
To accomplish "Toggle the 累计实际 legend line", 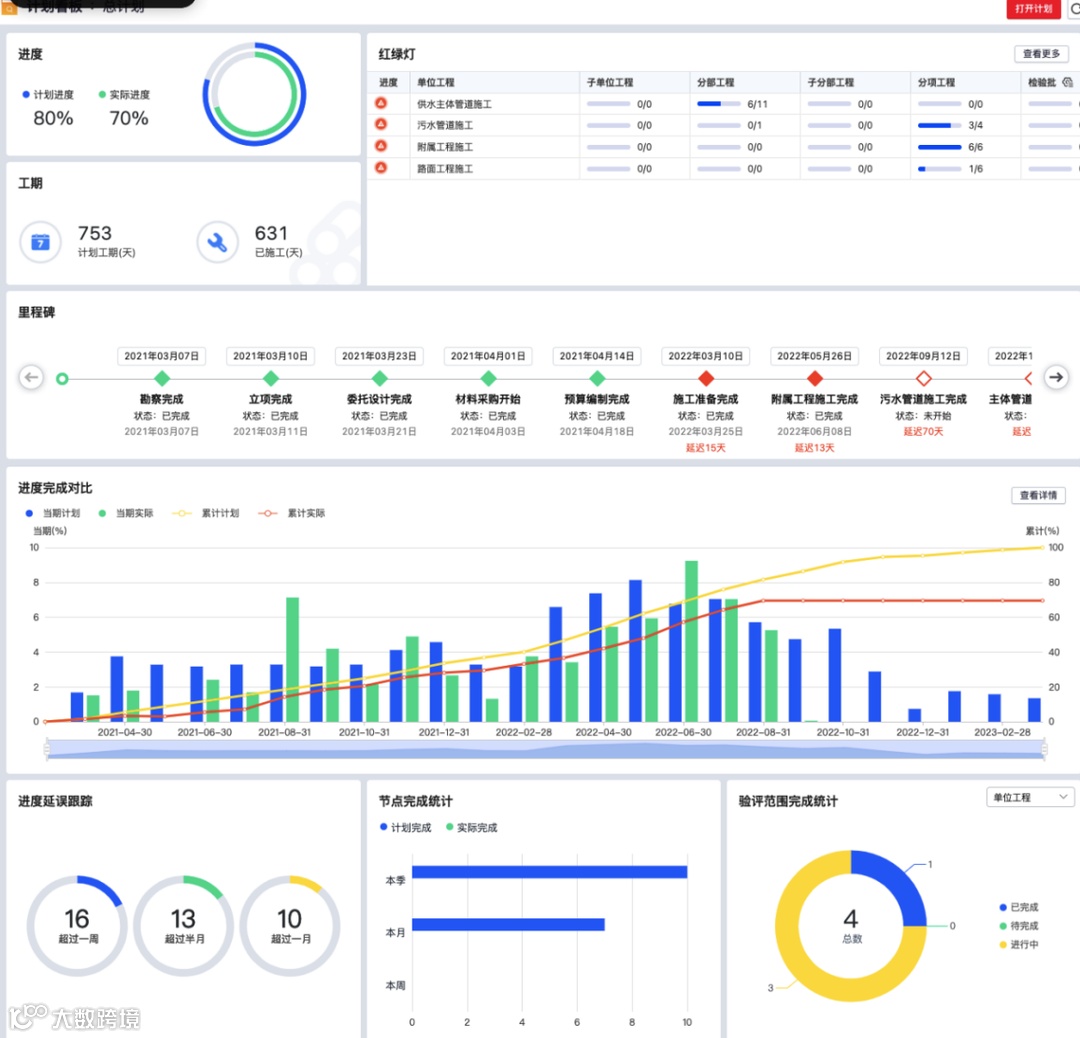I will tap(291, 513).
